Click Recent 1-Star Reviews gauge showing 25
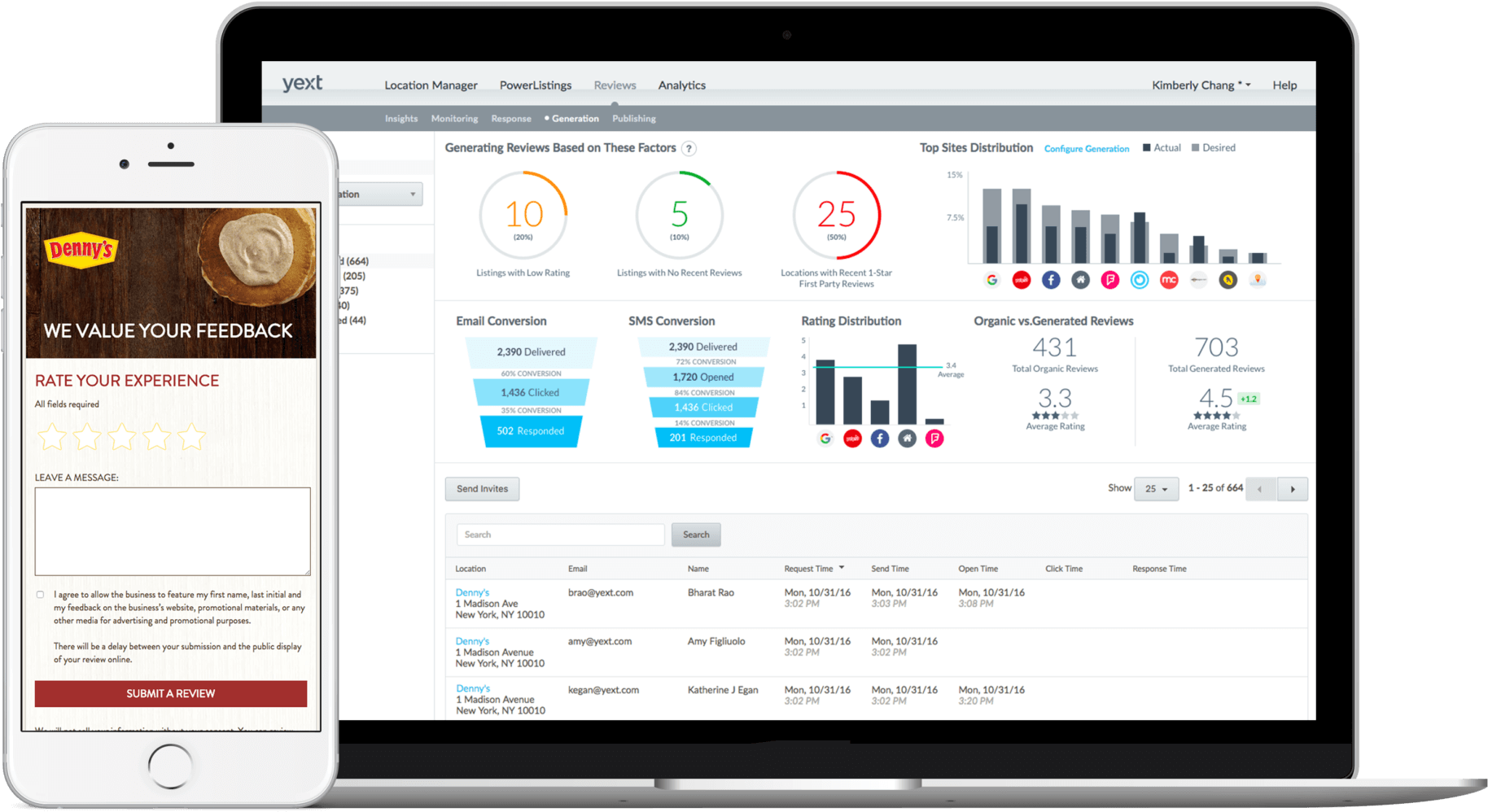 click(837, 216)
